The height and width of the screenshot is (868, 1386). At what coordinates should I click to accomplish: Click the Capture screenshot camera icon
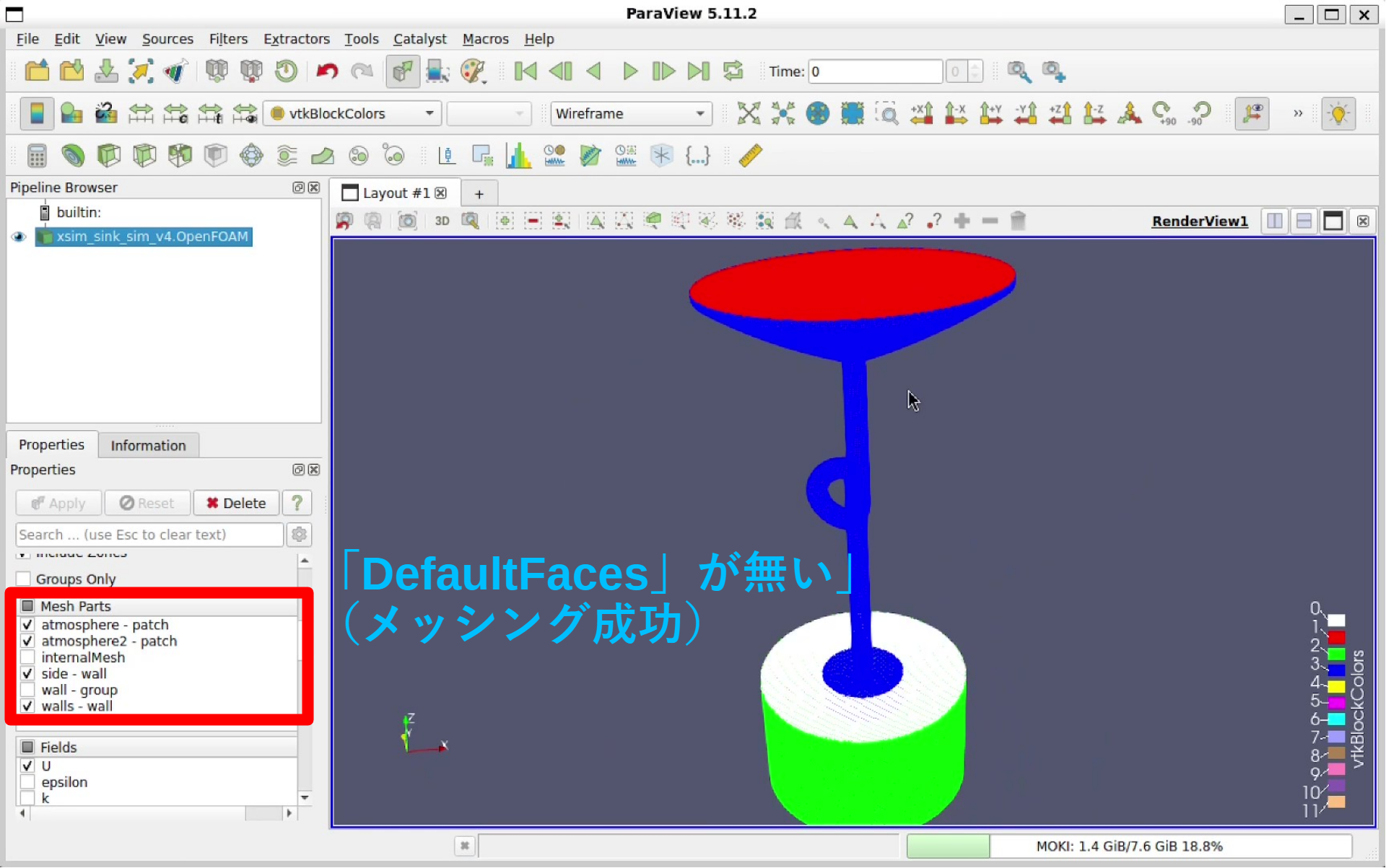point(408,221)
